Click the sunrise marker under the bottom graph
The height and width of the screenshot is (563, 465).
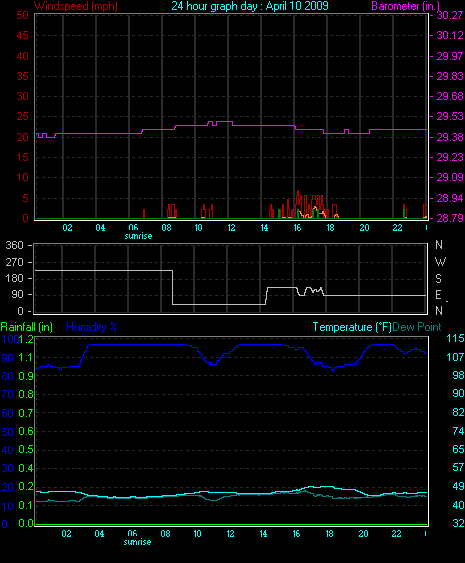pos(137,542)
